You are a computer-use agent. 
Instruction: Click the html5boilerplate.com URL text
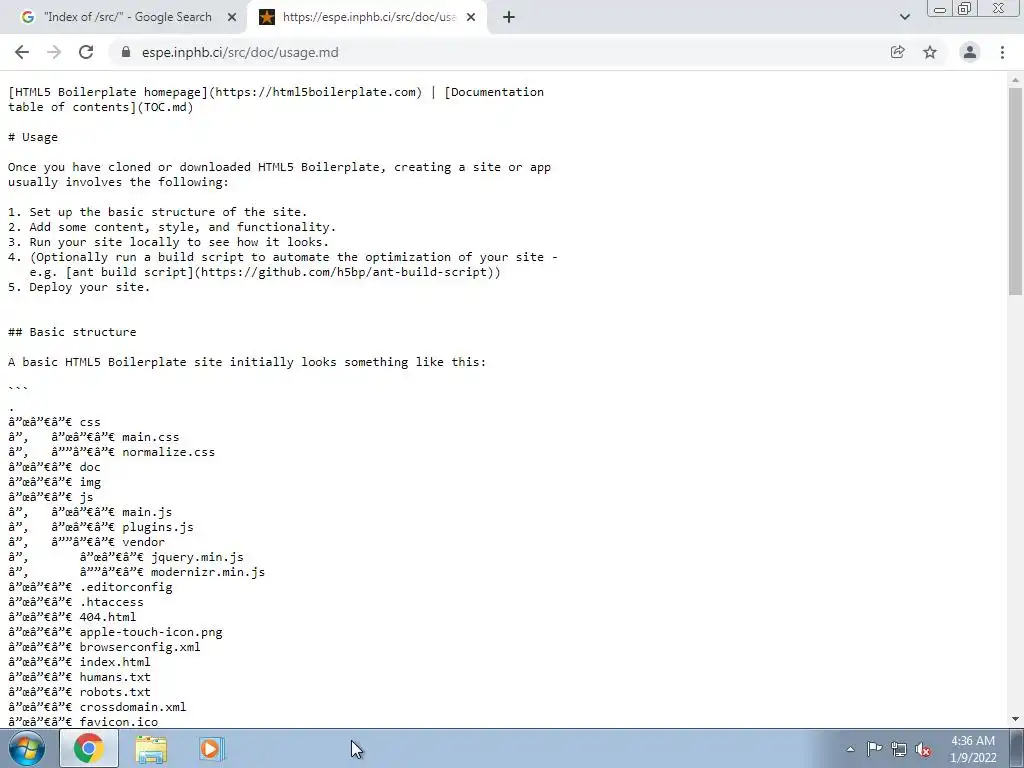[315, 92]
